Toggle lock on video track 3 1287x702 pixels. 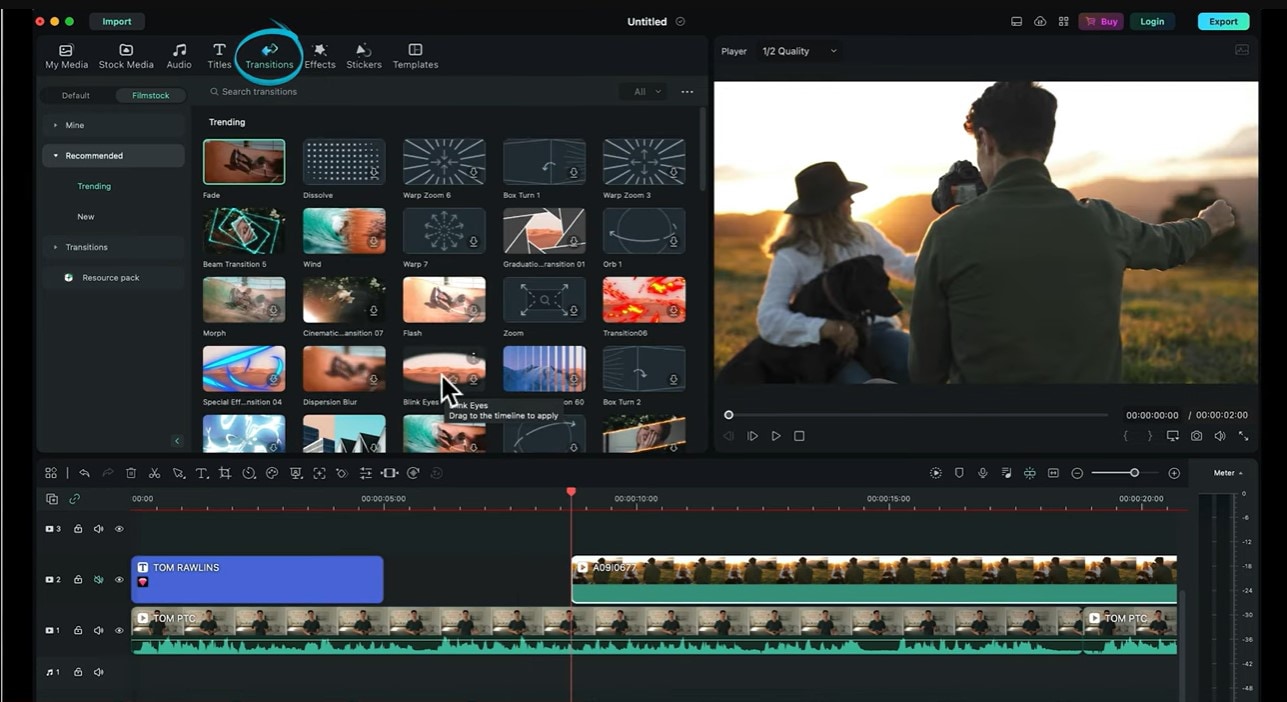tap(78, 529)
